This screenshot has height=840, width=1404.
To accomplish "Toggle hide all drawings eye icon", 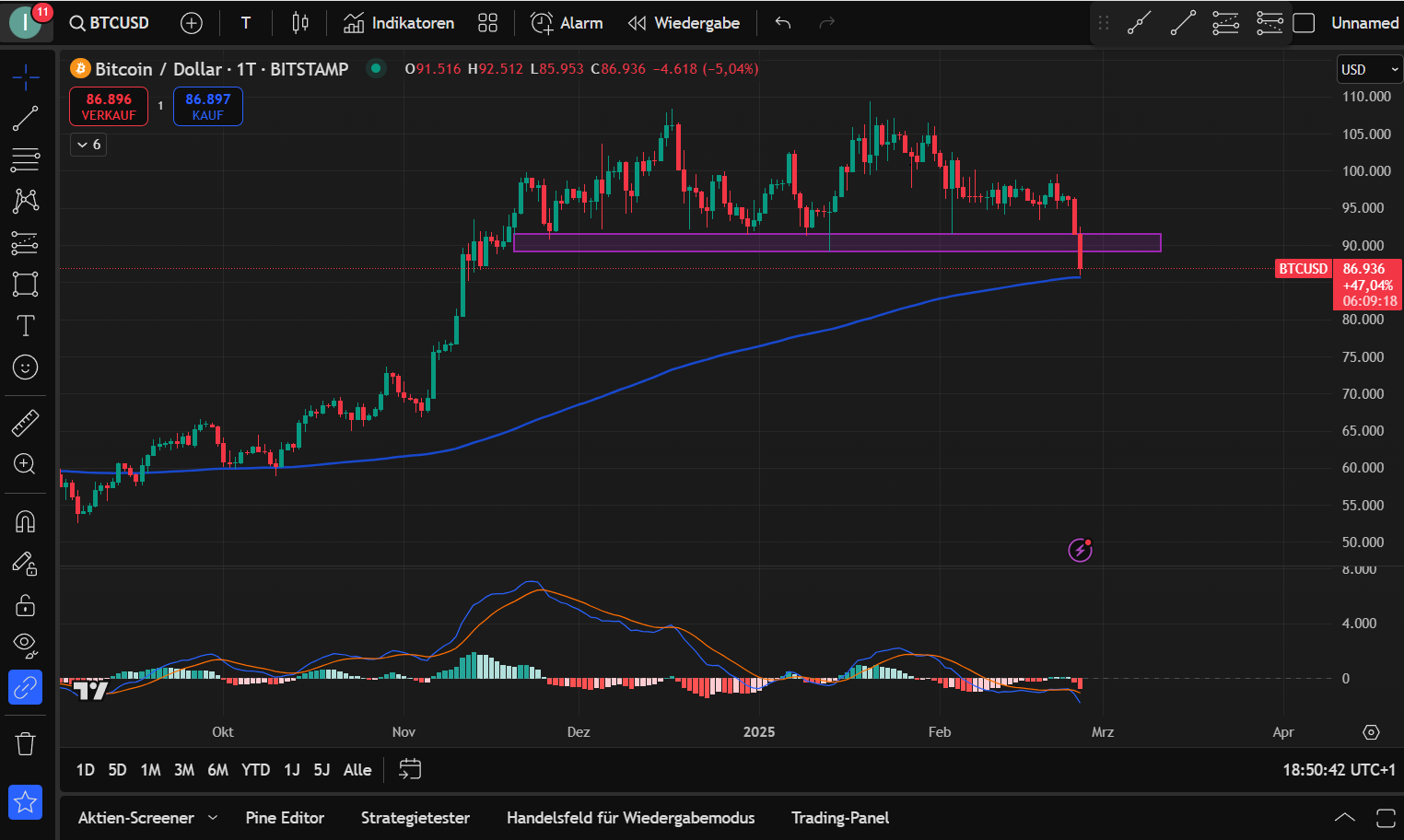I will click(x=26, y=646).
